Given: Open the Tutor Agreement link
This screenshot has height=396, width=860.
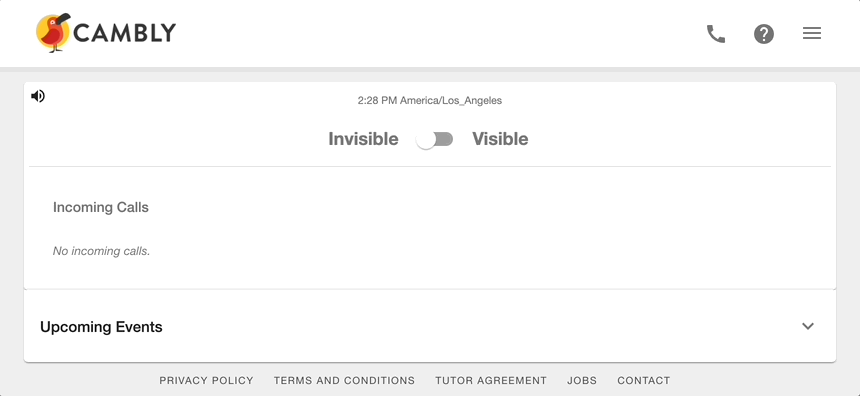Looking at the screenshot, I should click(x=491, y=380).
